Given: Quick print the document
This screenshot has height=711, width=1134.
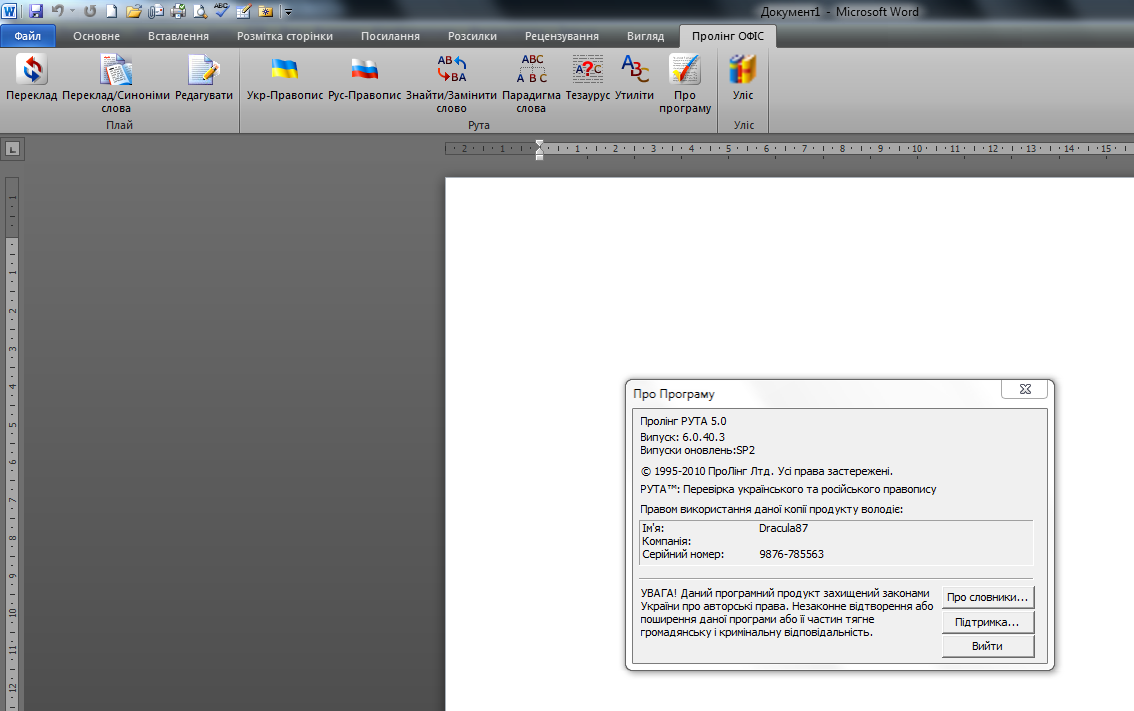Looking at the screenshot, I should 178,11.
